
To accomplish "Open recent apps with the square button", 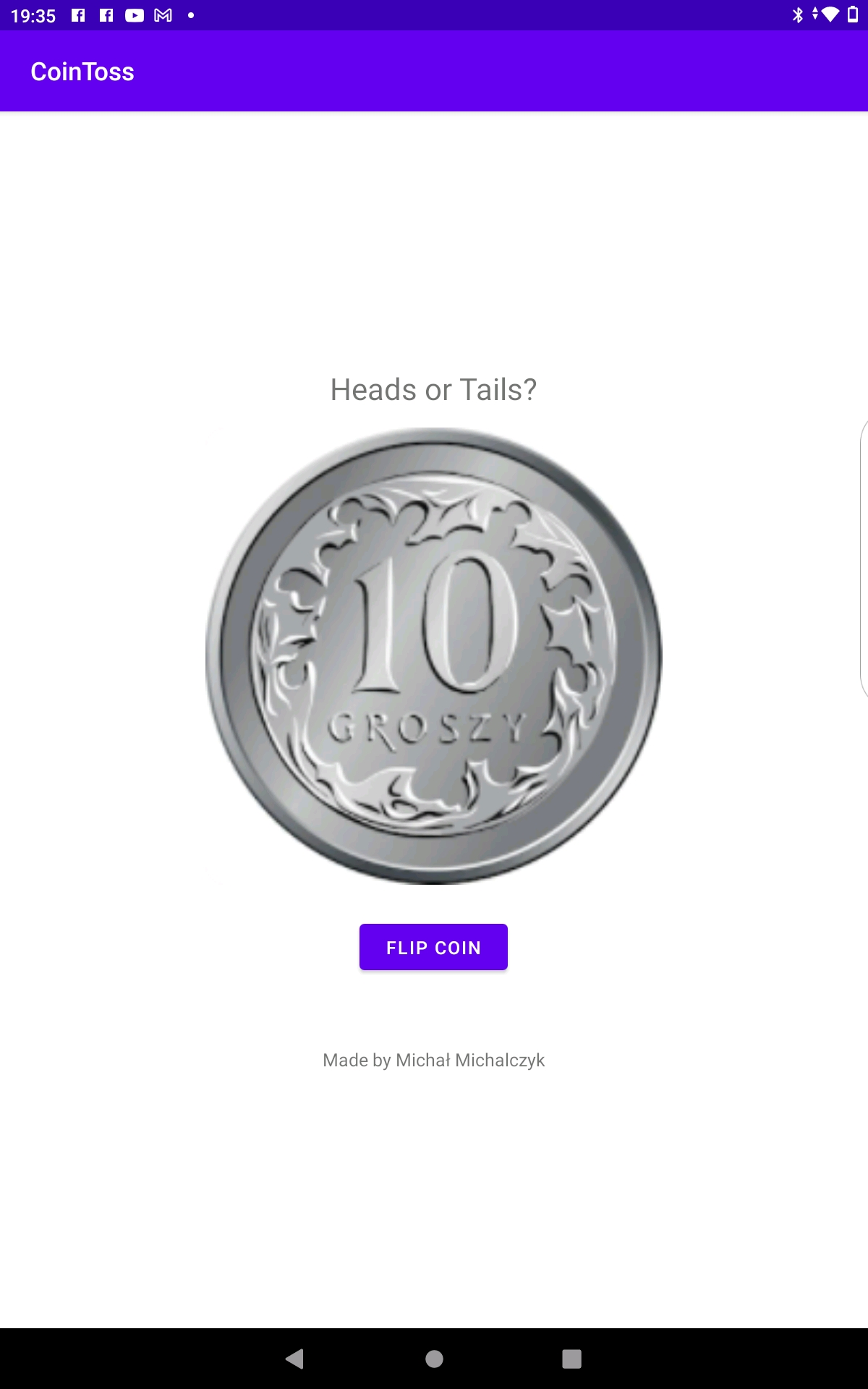I will coord(571,1359).
